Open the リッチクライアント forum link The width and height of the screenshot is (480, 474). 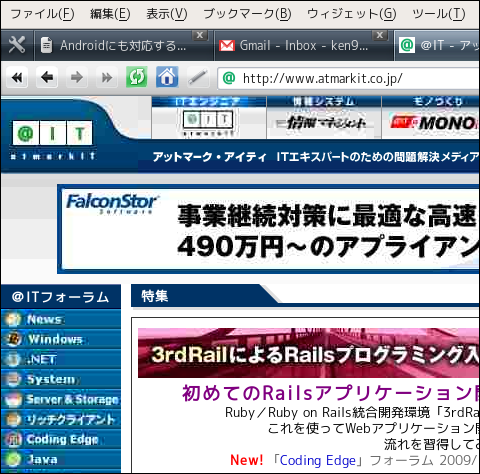70,419
